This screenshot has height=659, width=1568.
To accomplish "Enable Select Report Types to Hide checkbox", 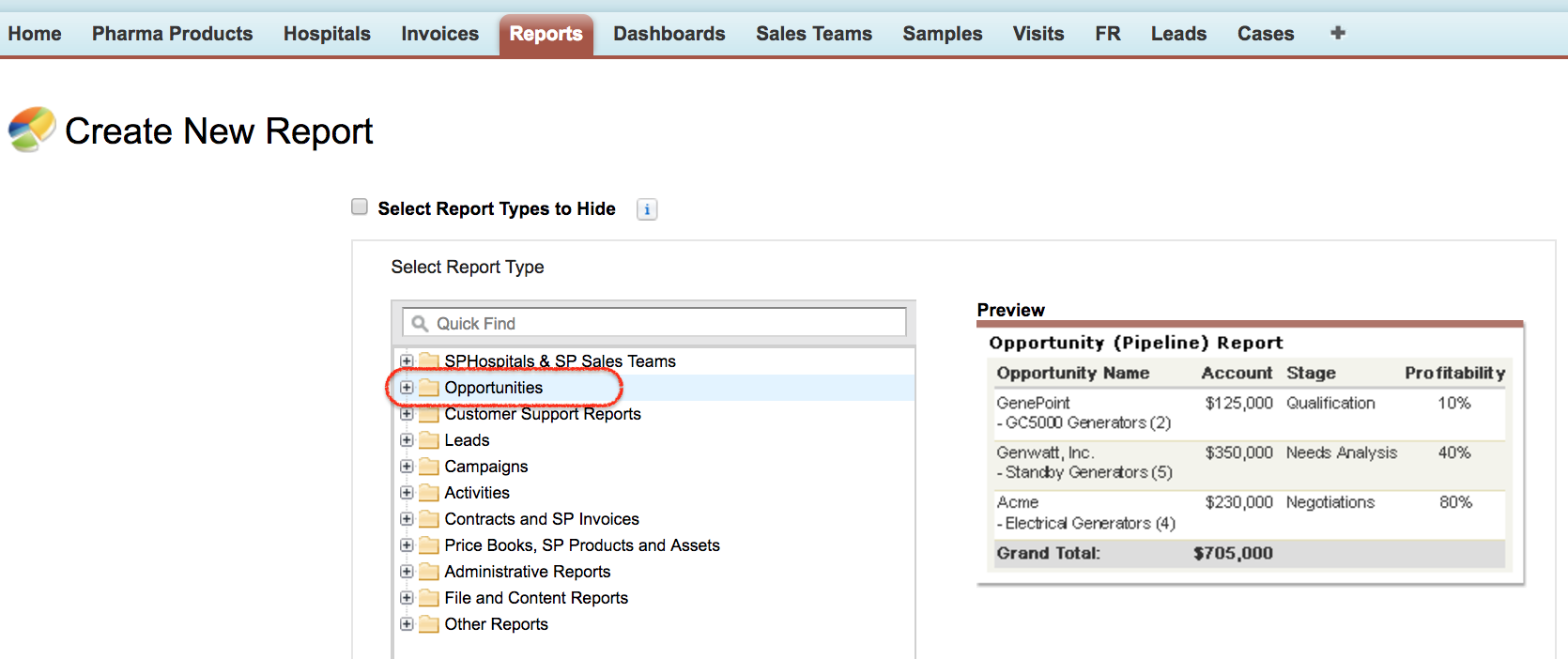I will coord(360,207).
